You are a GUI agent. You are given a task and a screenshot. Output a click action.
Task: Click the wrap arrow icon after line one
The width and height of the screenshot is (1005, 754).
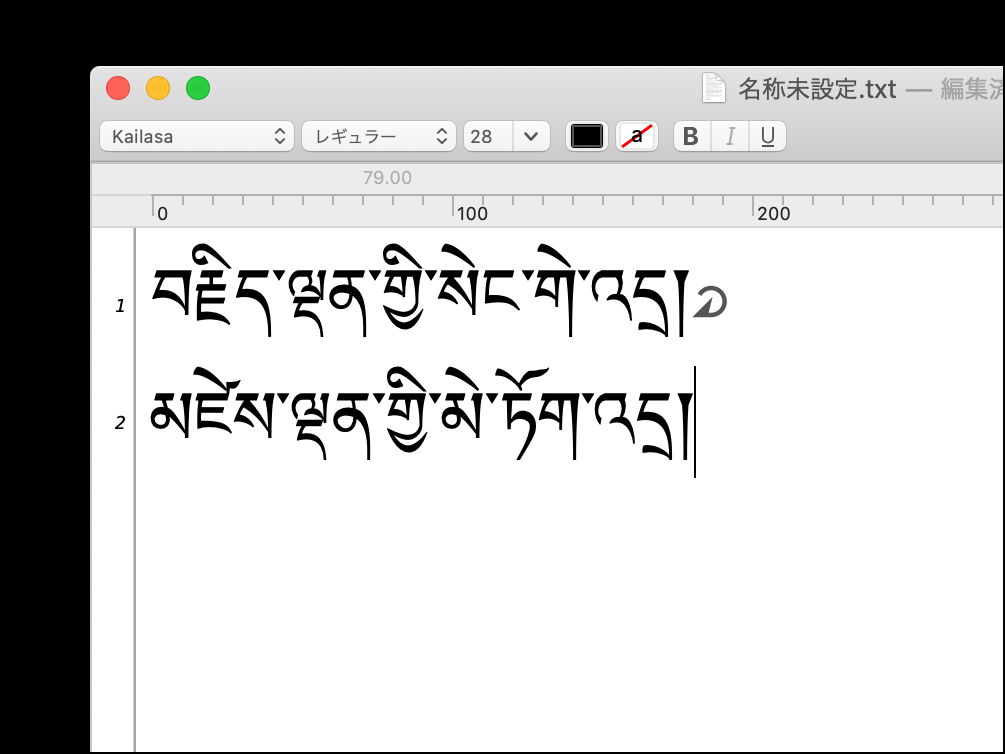point(709,304)
